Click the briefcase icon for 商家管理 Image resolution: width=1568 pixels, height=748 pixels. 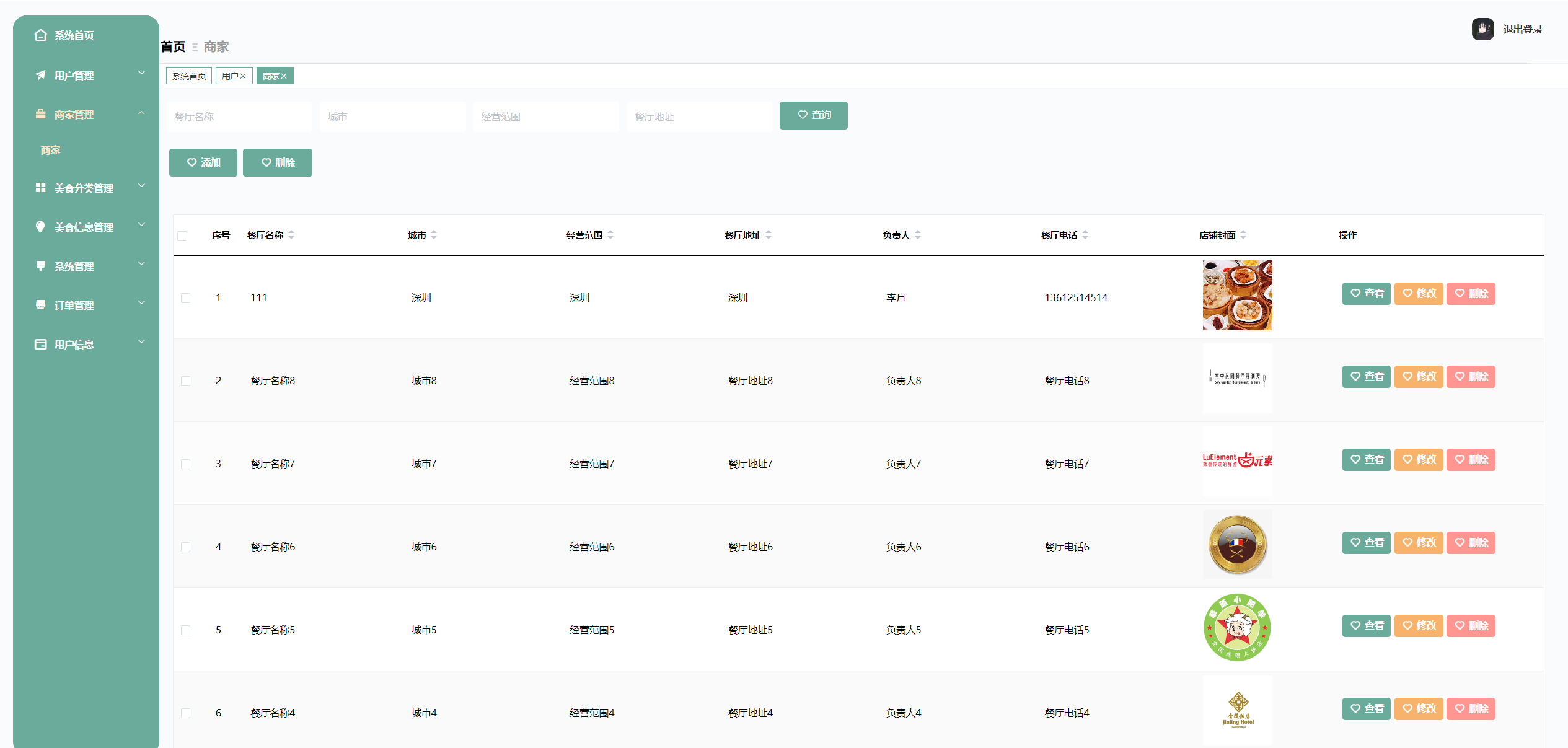[x=40, y=114]
